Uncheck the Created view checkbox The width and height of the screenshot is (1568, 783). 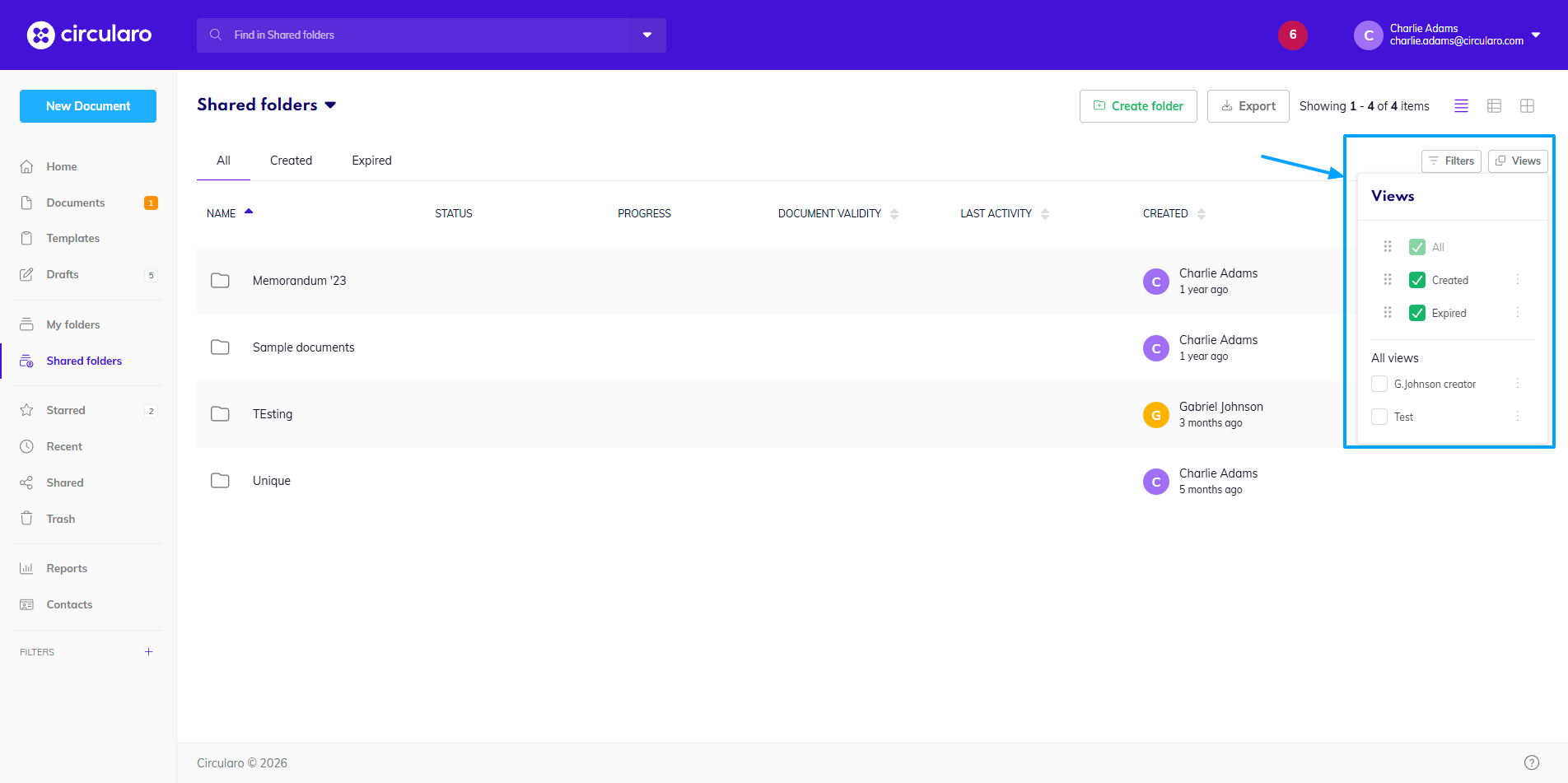coord(1416,280)
